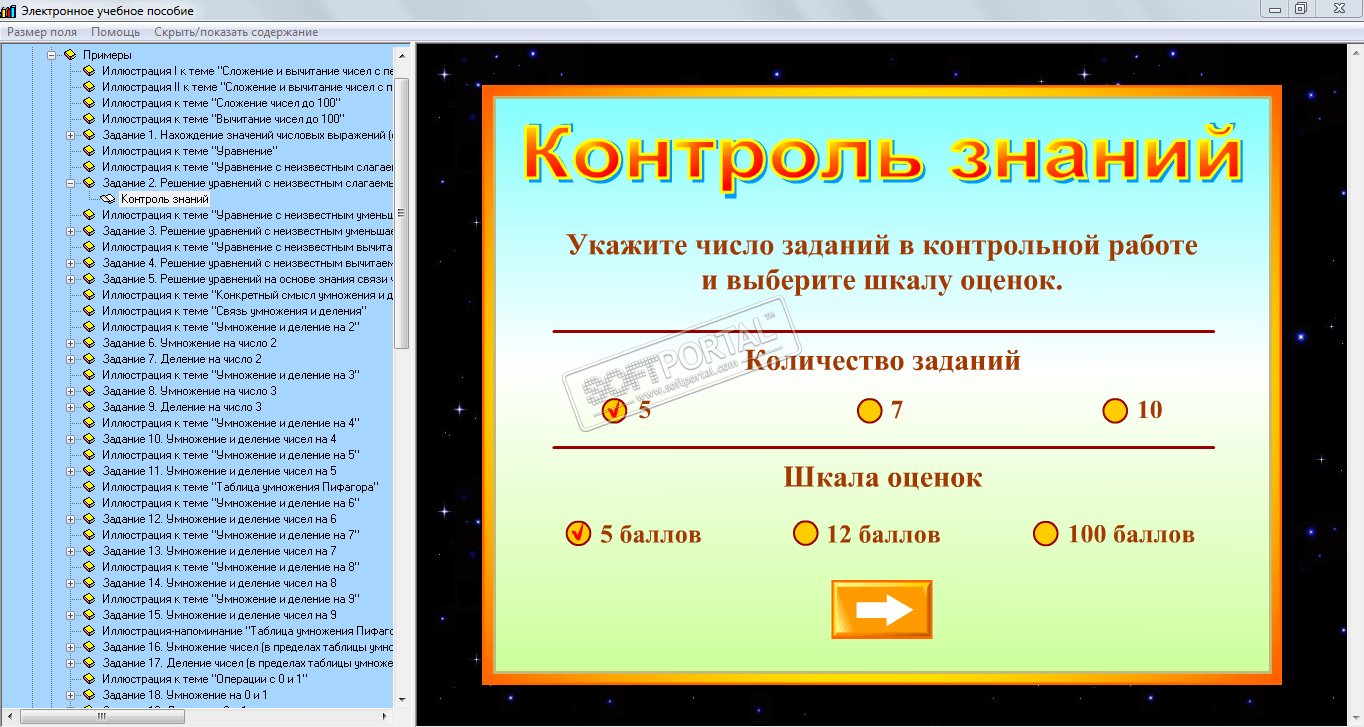Click book icon of "Связь умножения и деления"
The image size is (1364, 727).
pos(89,311)
